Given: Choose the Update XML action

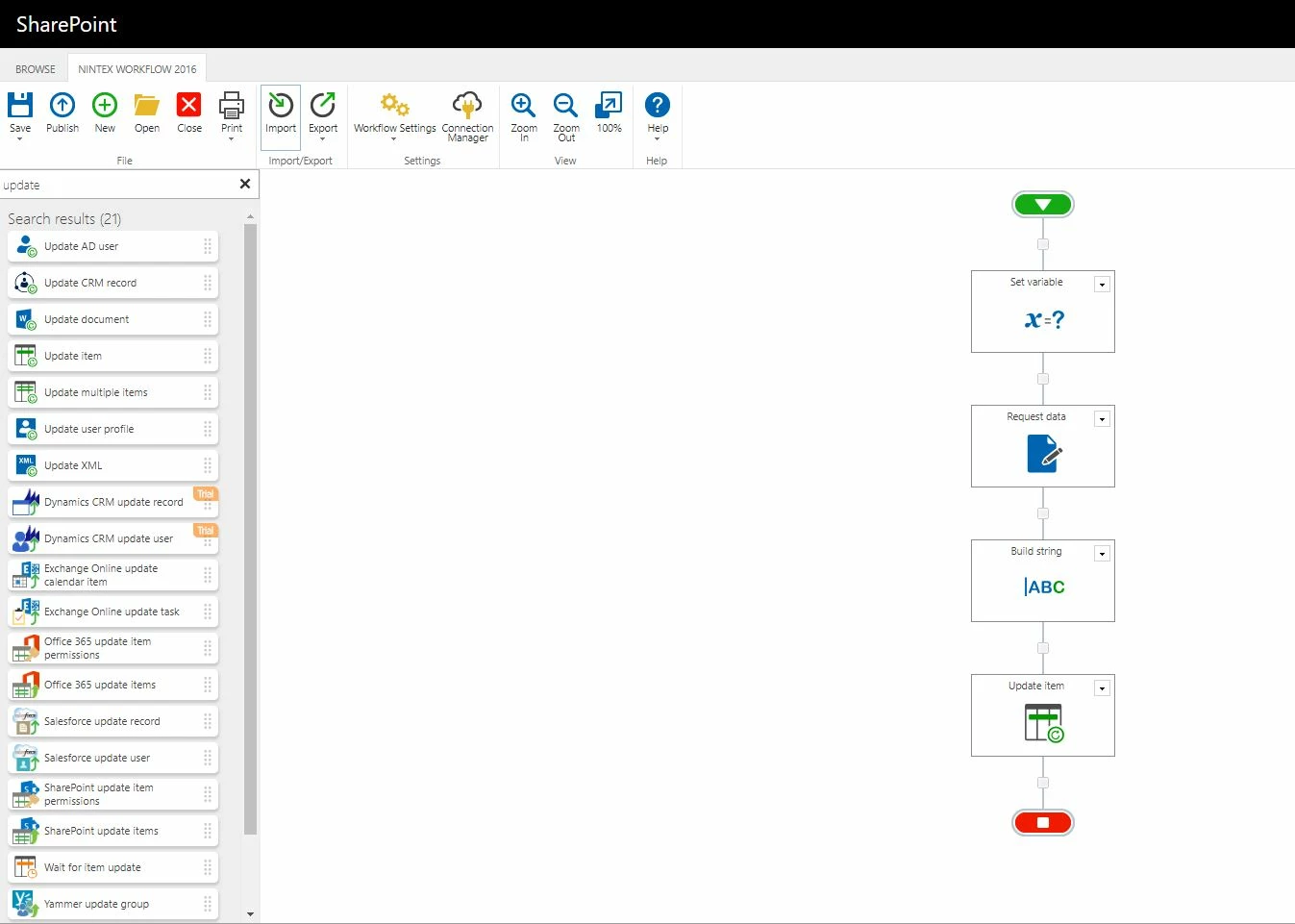Looking at the screenshot, I should (112, 465).
